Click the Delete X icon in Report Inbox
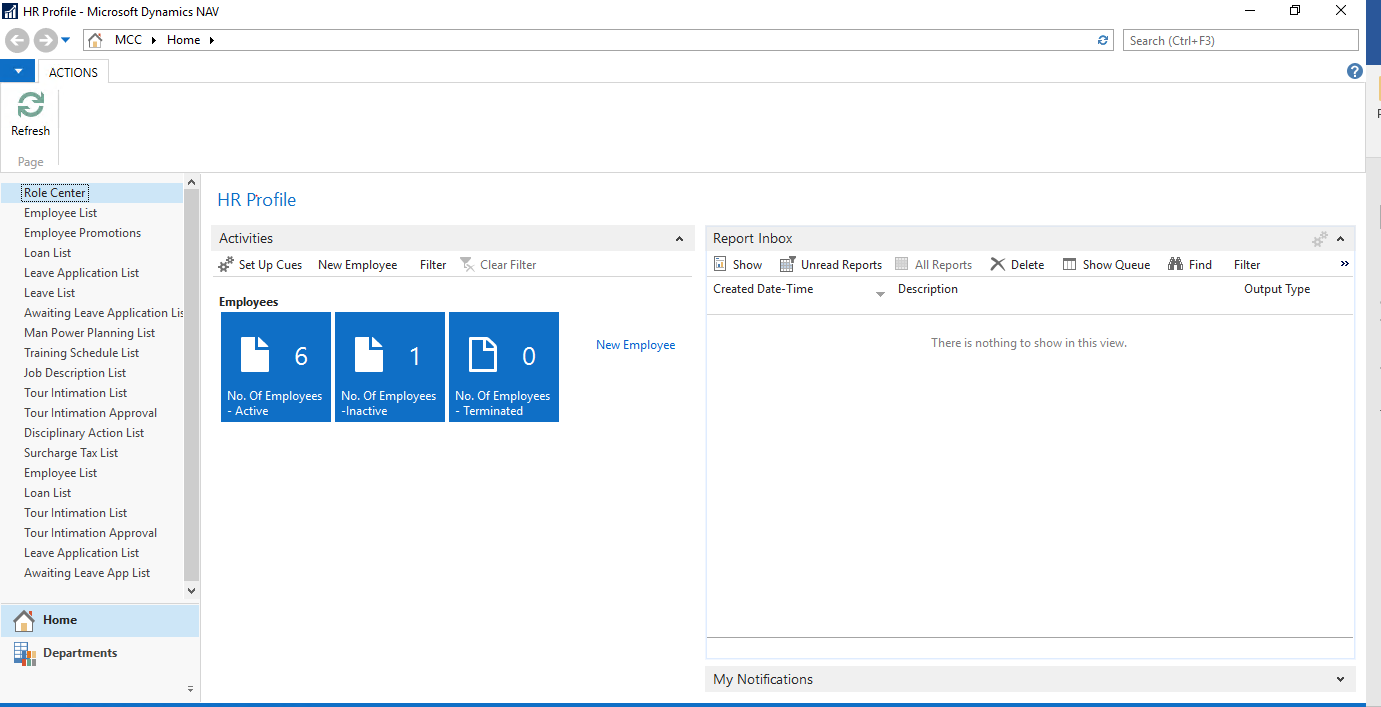Image resolution: width=1381 pixels, height=707 pixels. click(x=998, y=265)
